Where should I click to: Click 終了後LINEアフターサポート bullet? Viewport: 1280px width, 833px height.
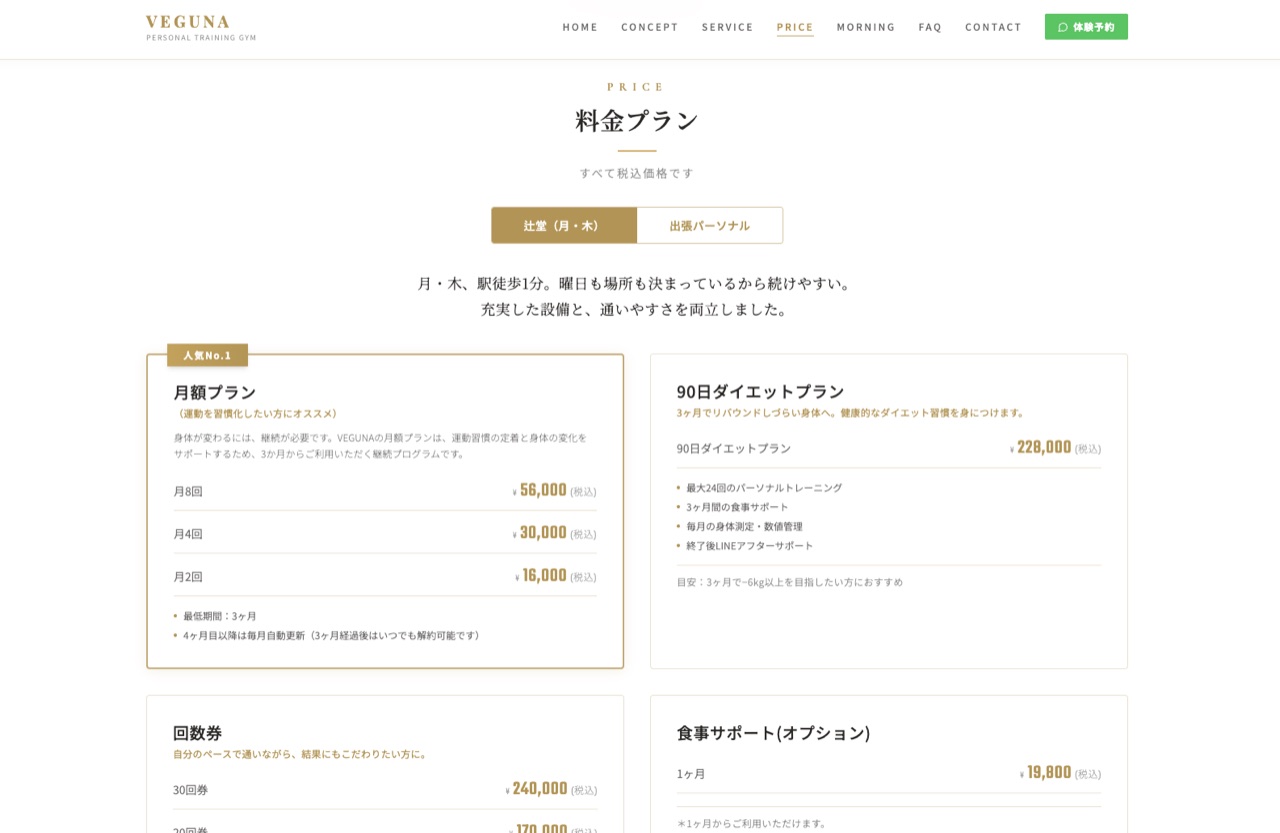point(750,545)
